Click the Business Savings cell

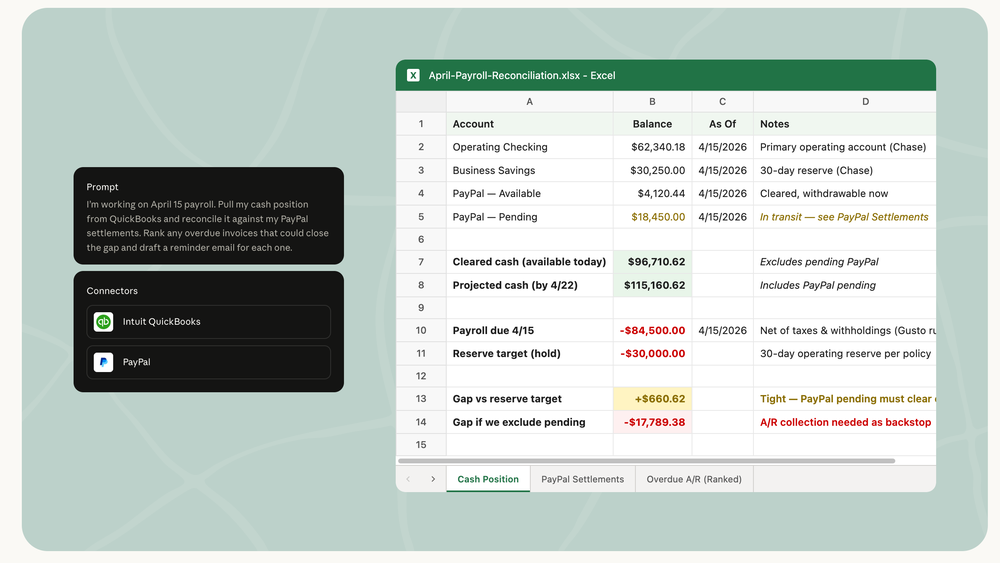(529, 170)
